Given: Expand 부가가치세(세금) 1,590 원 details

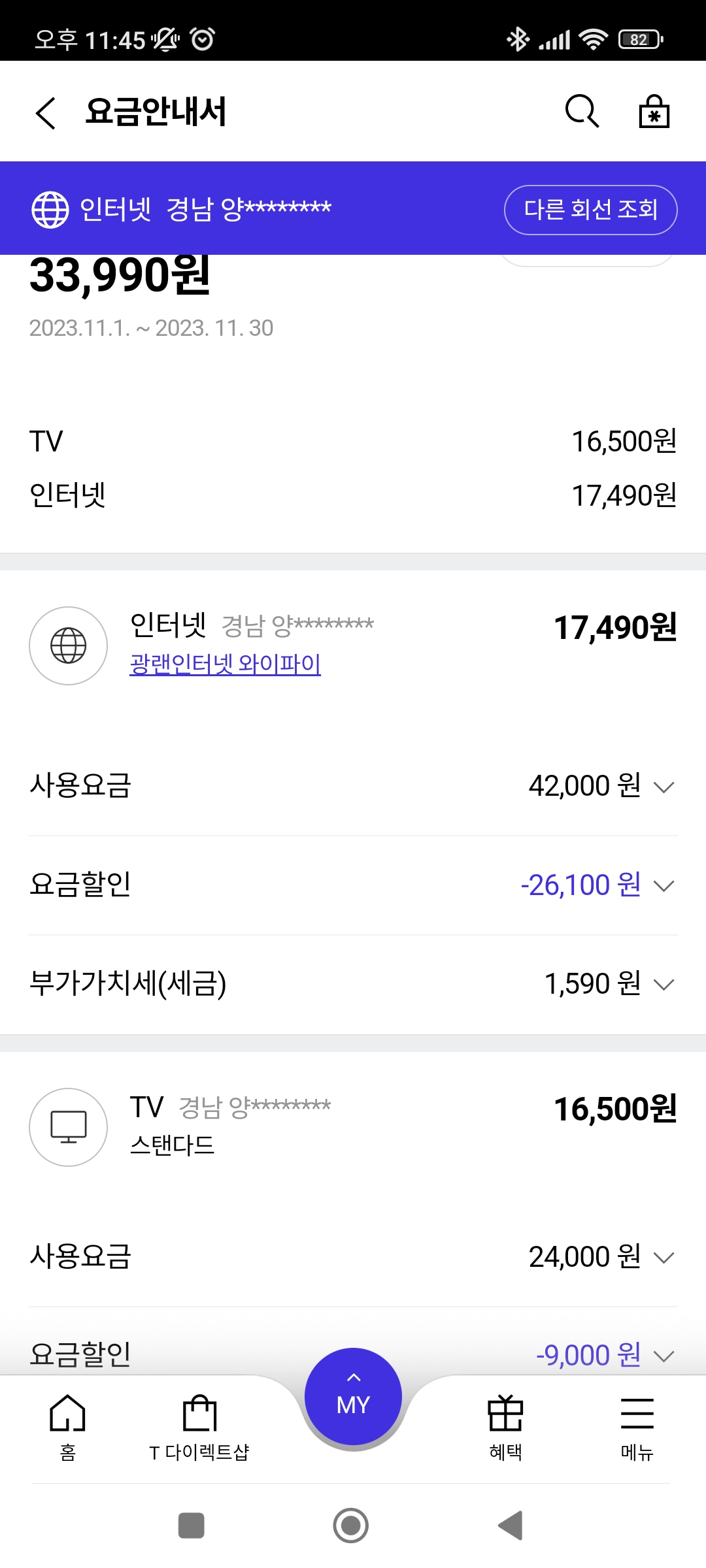Looking at the screenshot, I should click(664, 985).
